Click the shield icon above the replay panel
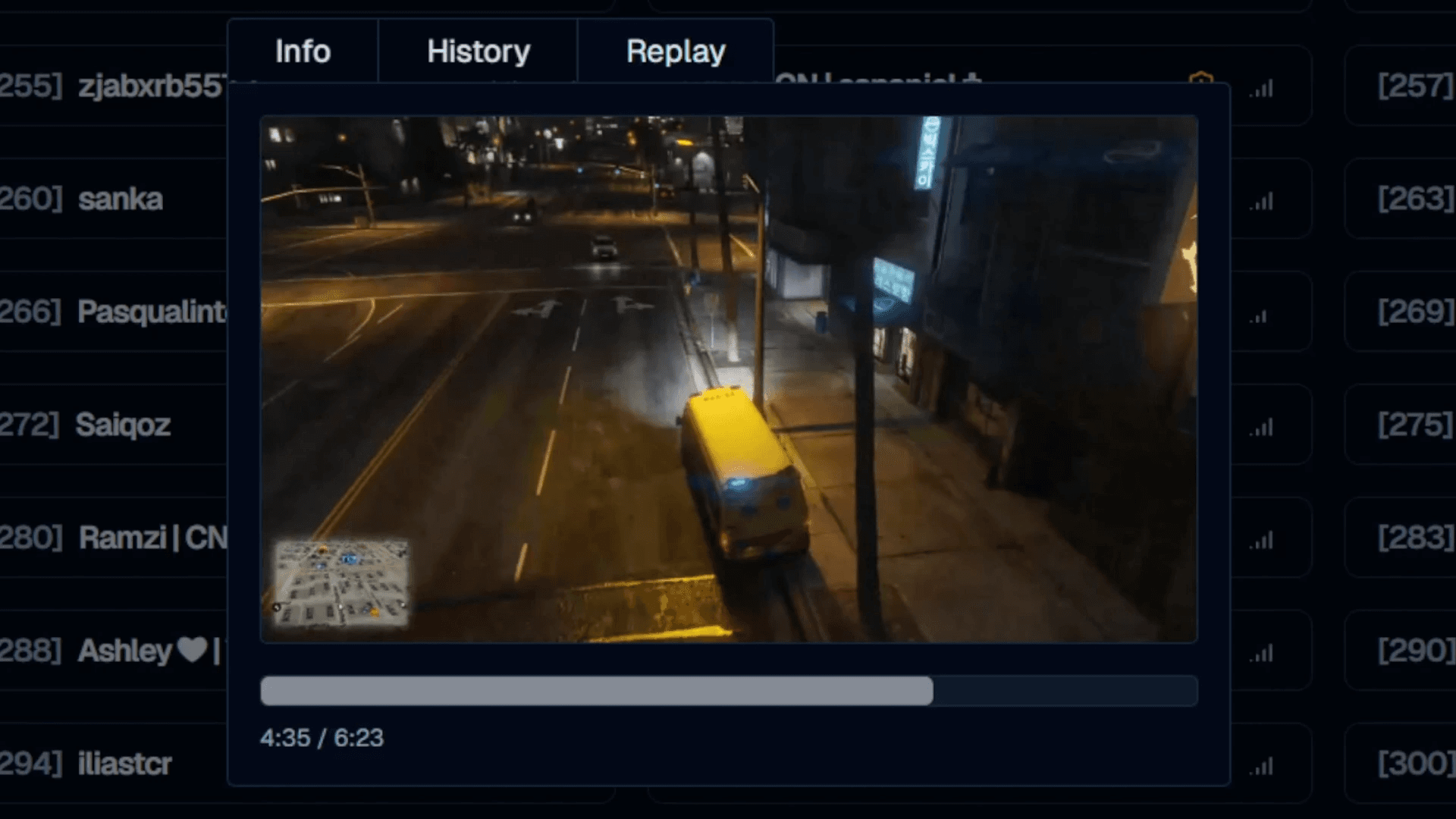This screenshot has width=1456, height=819. click(1200, 78)
